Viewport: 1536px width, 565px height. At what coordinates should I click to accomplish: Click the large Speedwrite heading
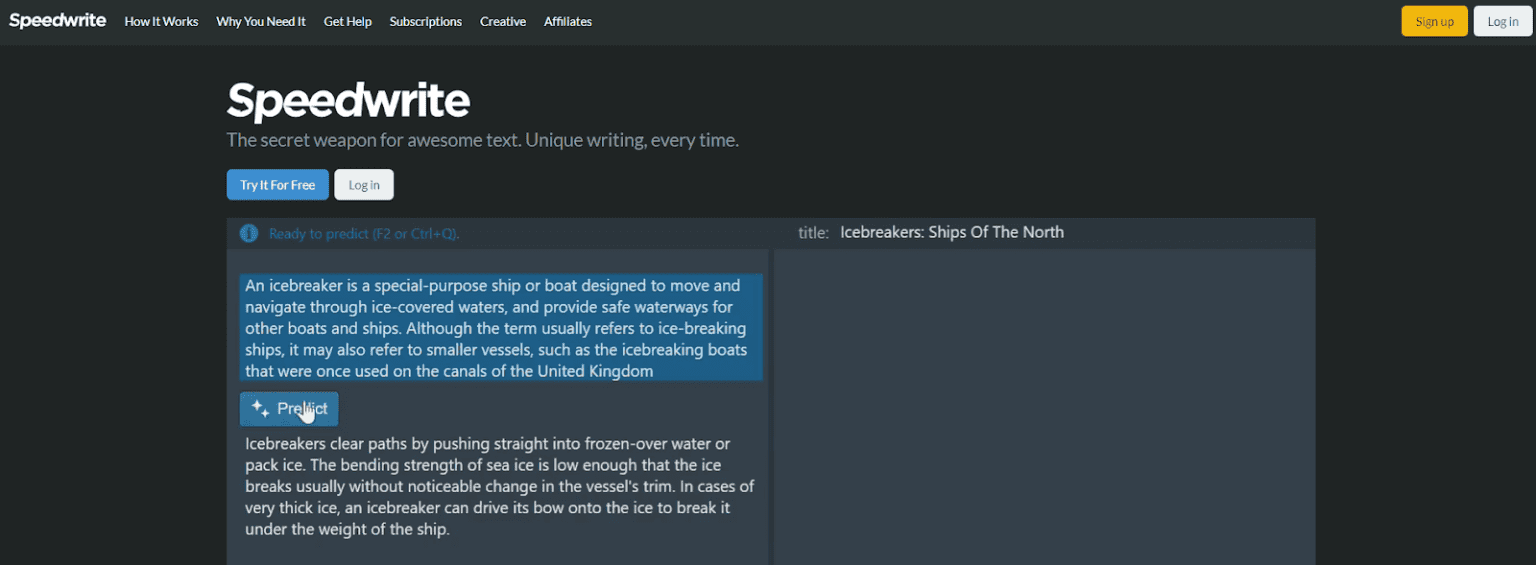(348, 101)
